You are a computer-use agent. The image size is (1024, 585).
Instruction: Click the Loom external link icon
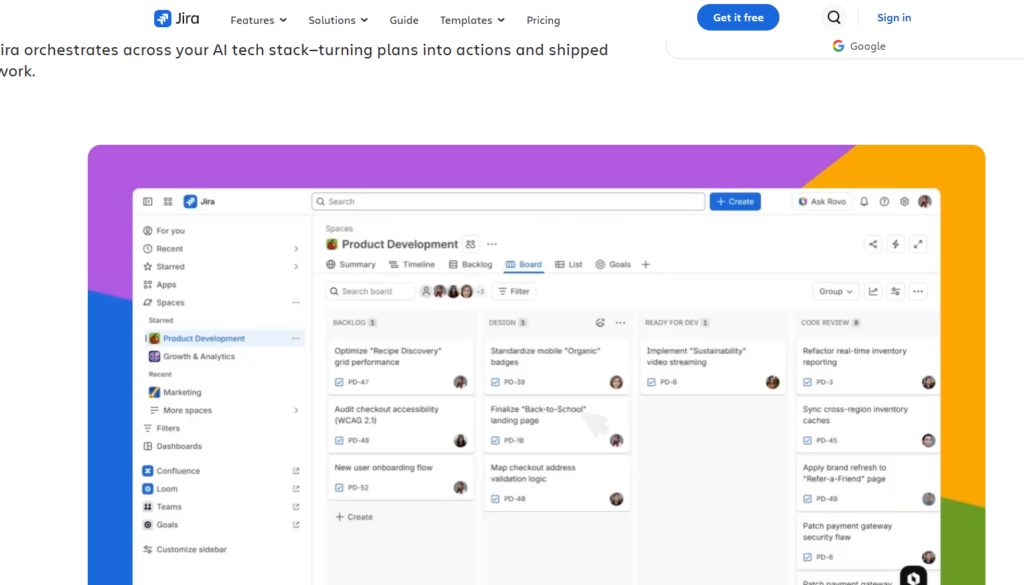click(296, 489)
